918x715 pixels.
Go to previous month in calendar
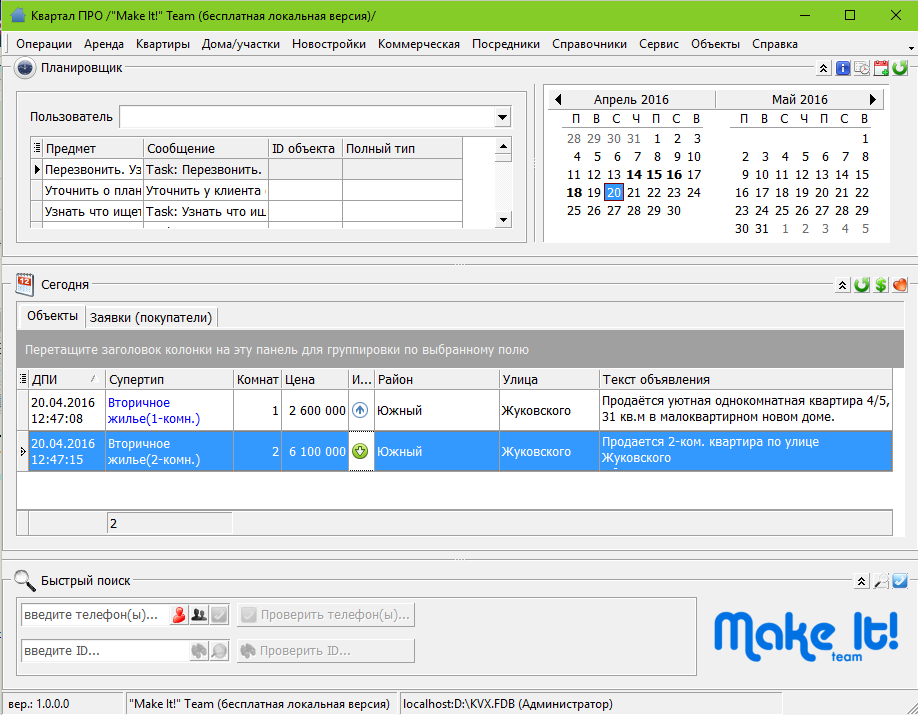coord(558,100)
